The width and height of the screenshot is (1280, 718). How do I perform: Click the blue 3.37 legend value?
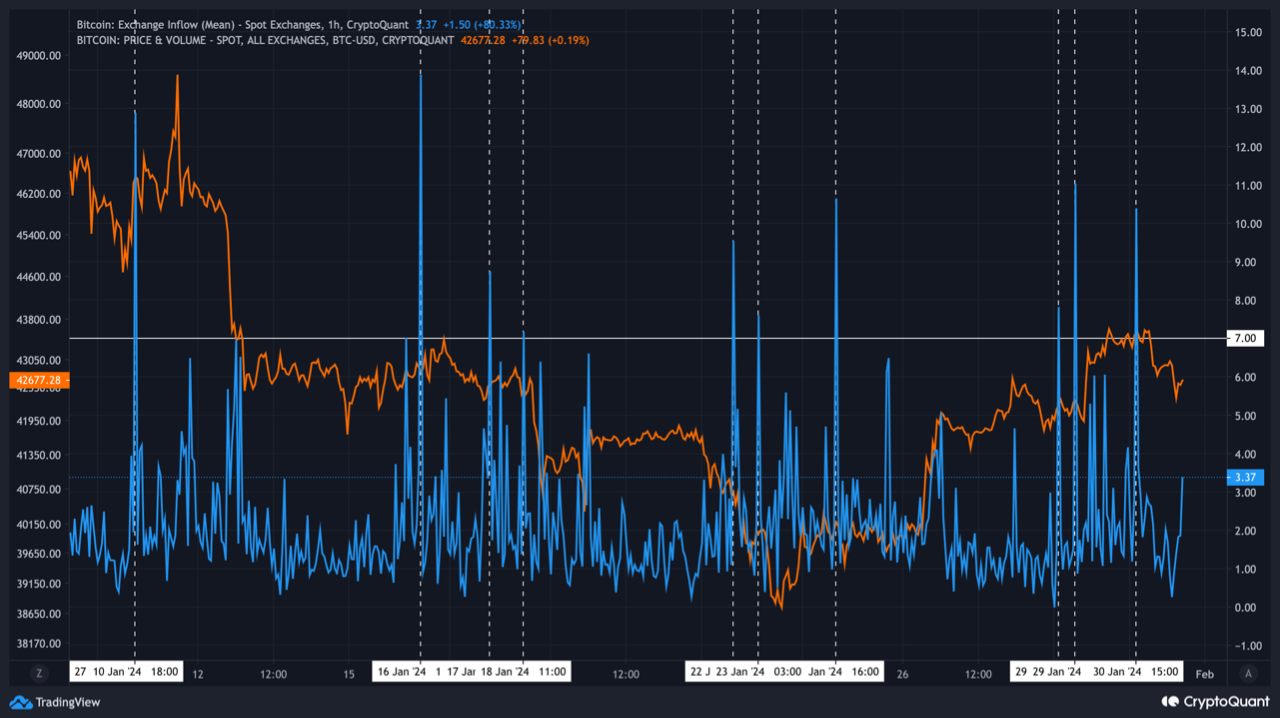click(x=425, y=24)
